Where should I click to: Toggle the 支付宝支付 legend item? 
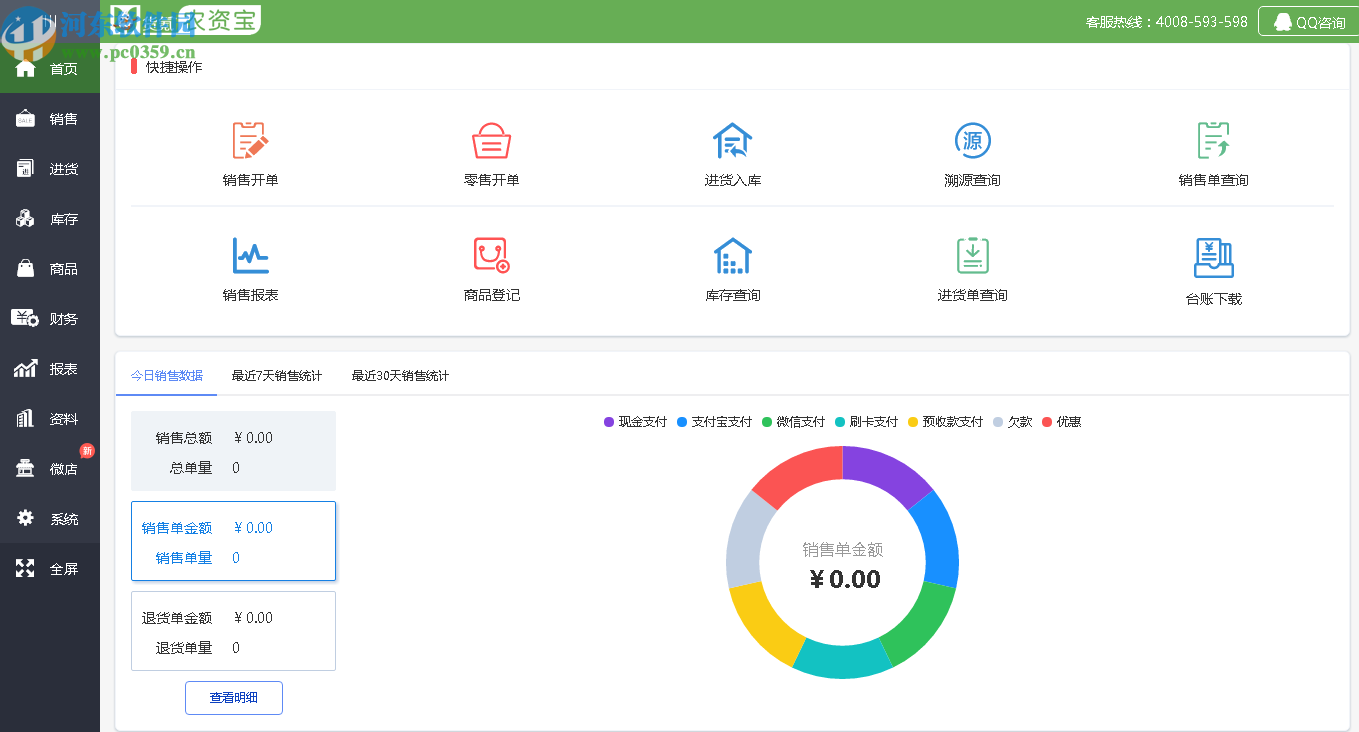click(x=714, y=422)
